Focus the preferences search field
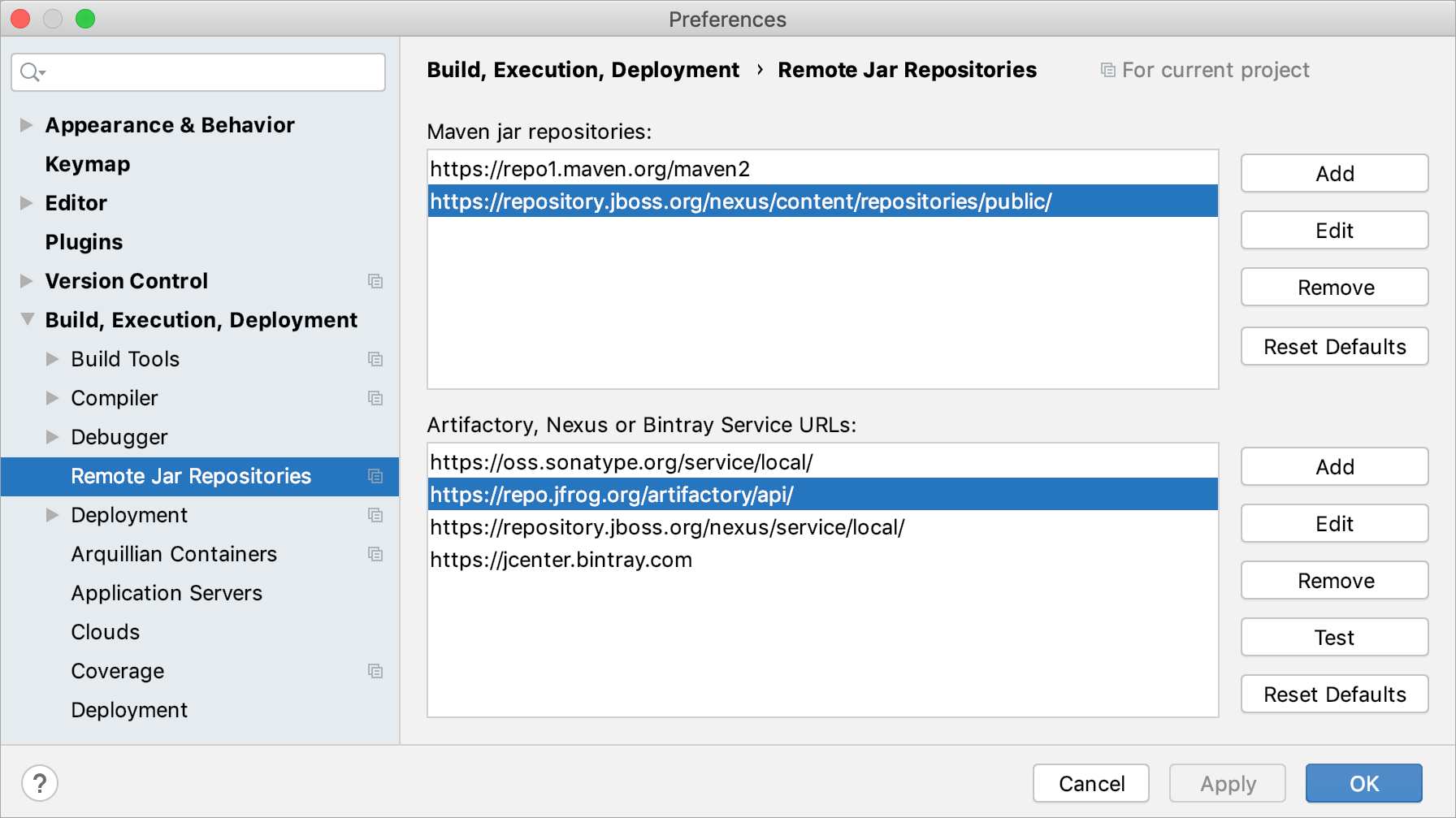The width and height of the screenshot is (1456, 818). point(198,72)
